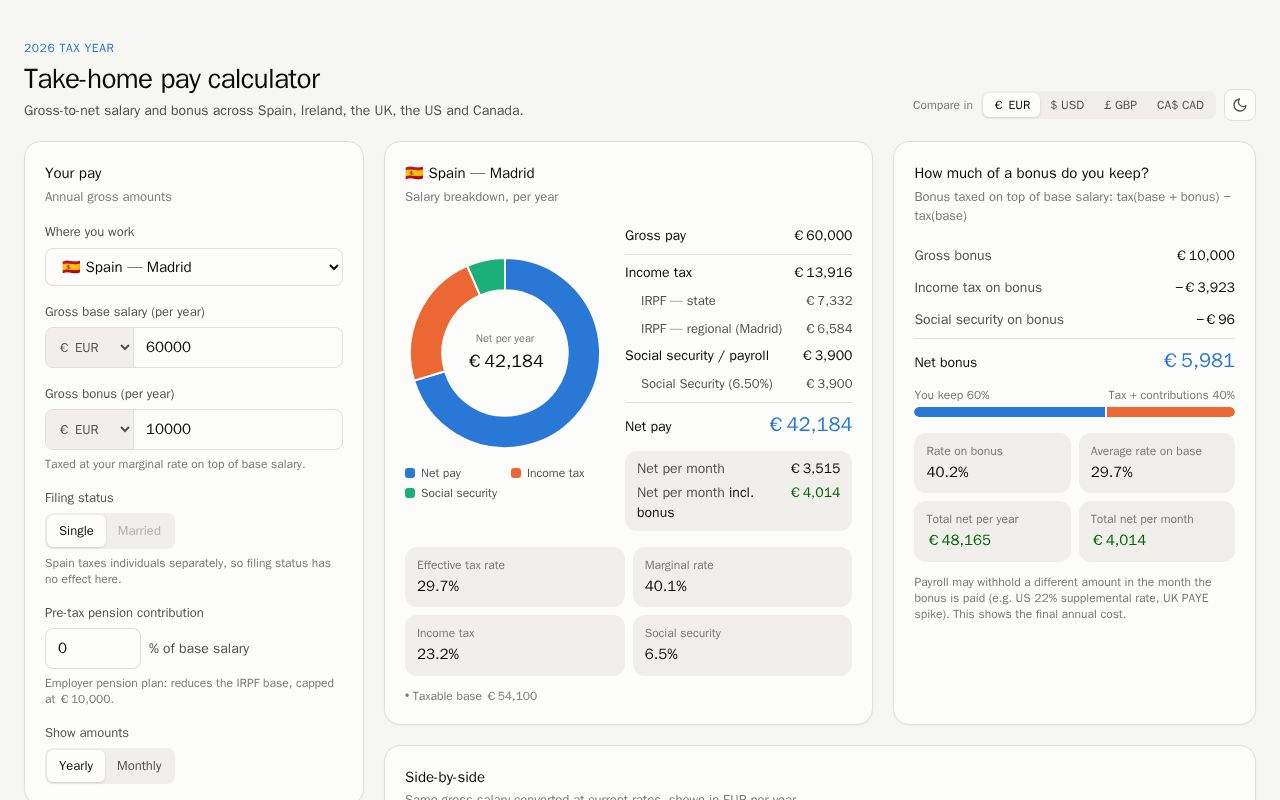Click the Social security 6.5% tile
The width and height of the screenshot is (1280, 800).
pyautogui.click(x=742, y=645)
